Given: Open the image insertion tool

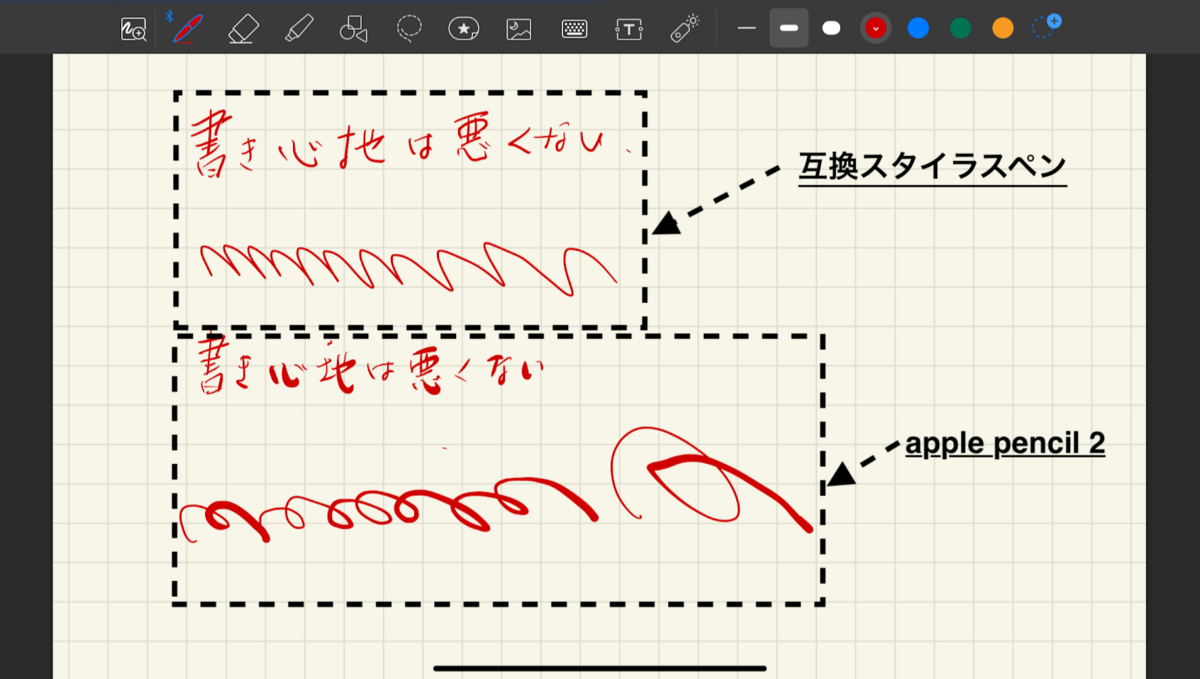Looking at the screenshot, I should tap(520, 27).
